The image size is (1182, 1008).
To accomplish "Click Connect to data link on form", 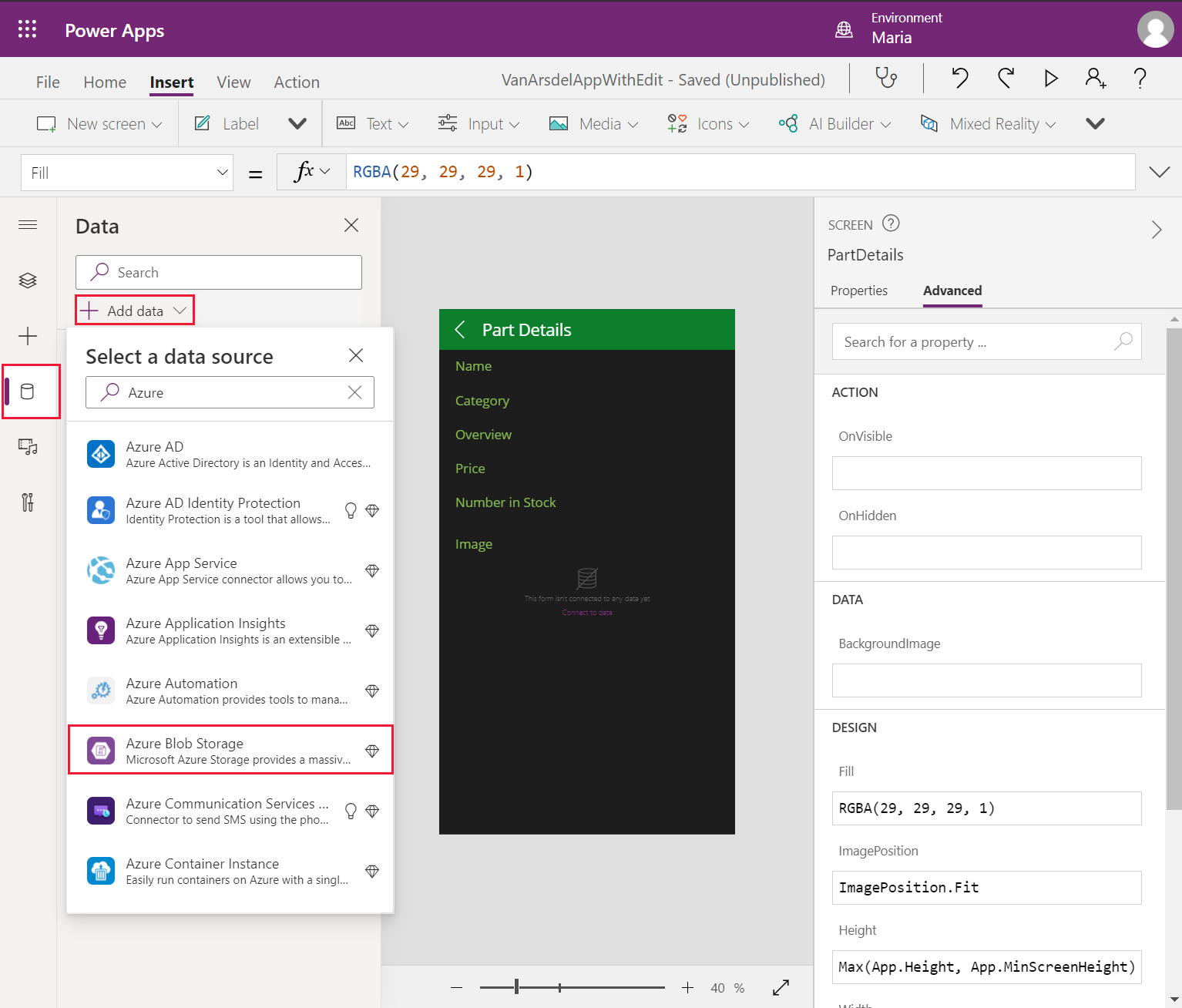I will click(587, 613).
